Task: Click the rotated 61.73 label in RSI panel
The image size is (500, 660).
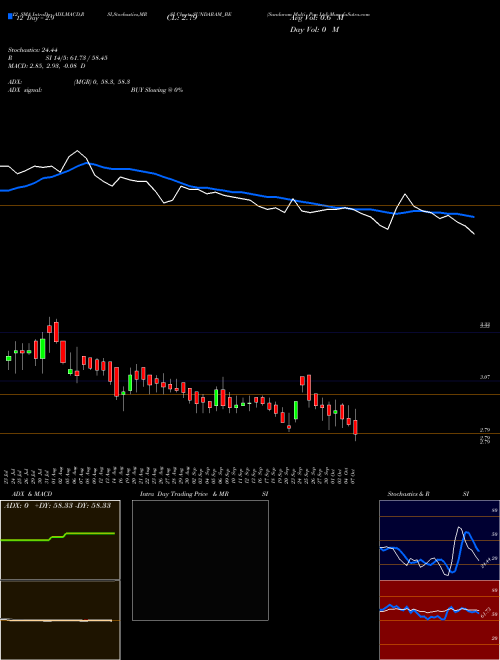Action: pyautogui.click(x=486, y=613)
